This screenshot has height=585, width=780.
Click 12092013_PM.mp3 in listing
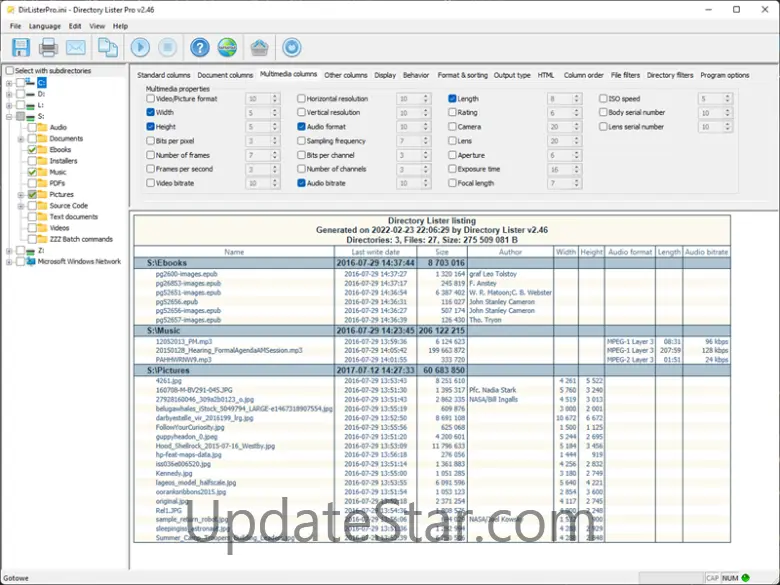pyautogui.click(x=184, y=342)
